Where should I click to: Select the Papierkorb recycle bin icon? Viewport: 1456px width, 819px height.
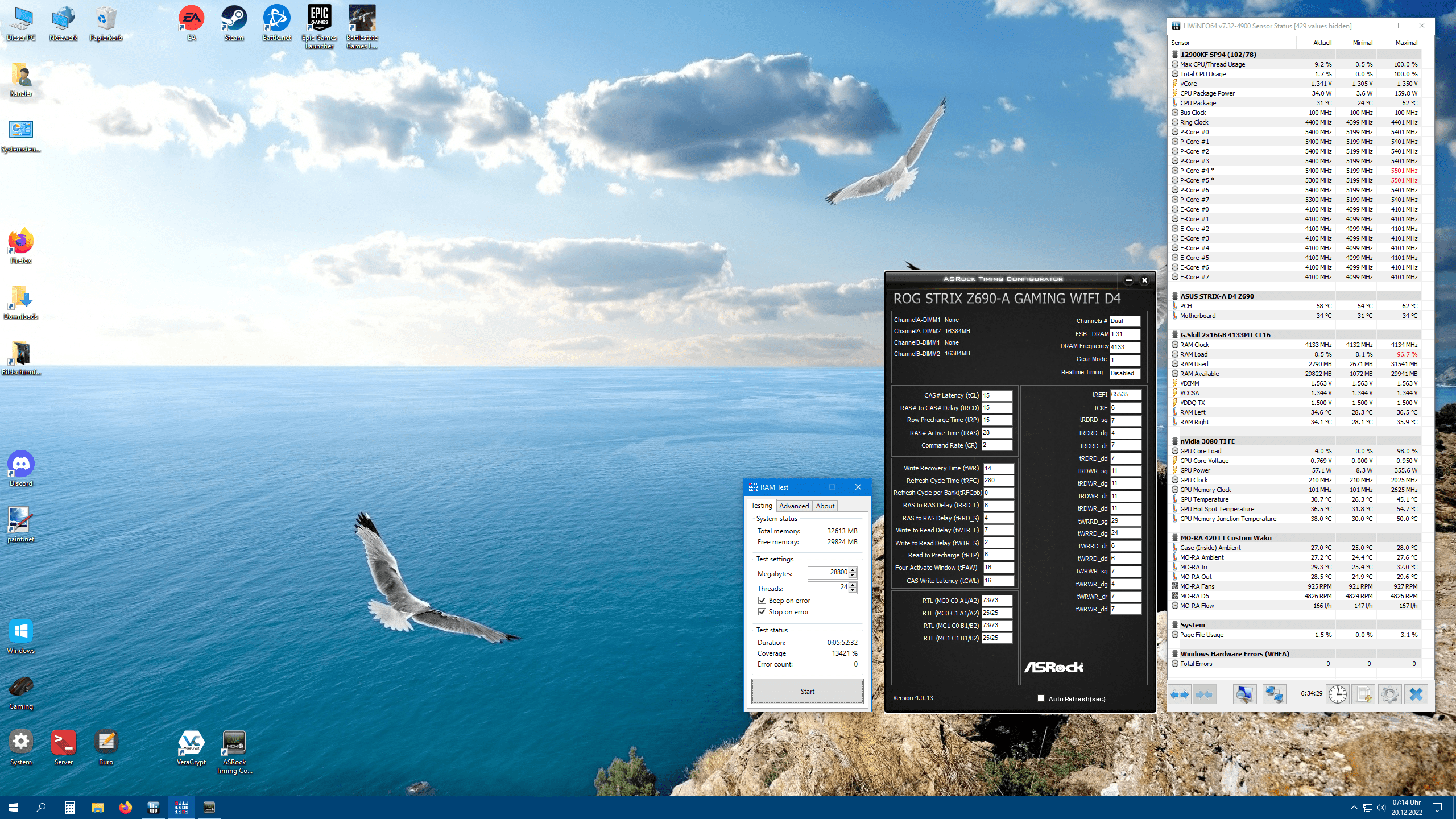(x=106, y=23)
